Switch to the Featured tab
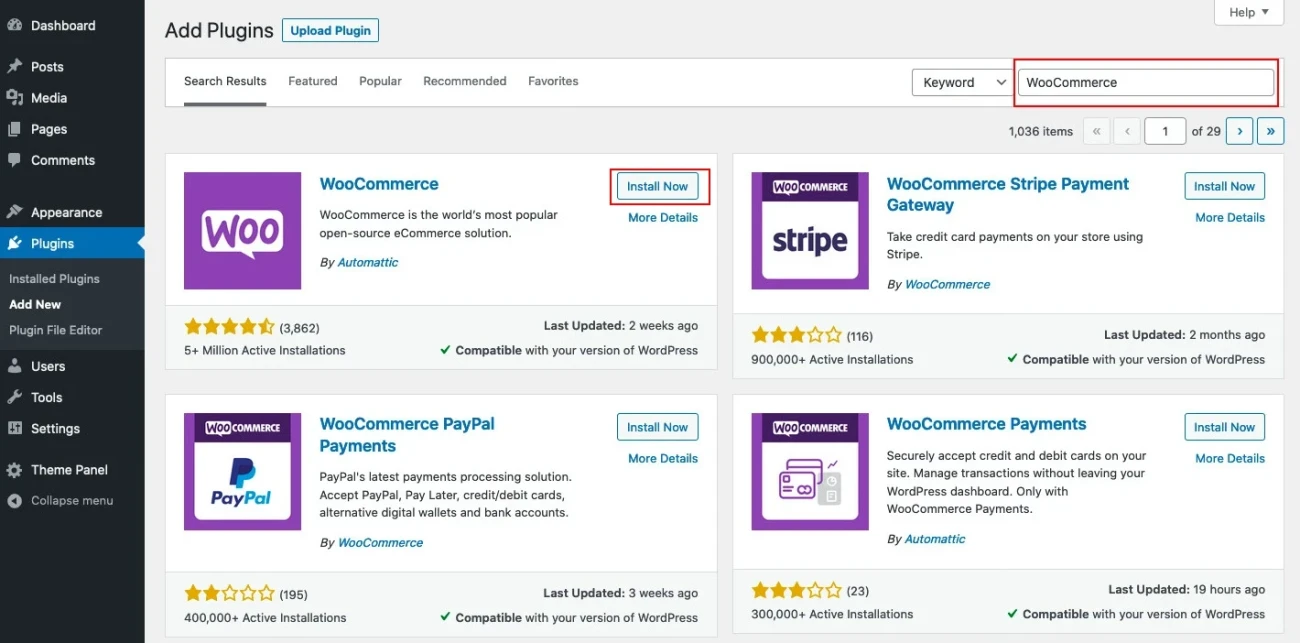The height and width of the screenshot is (643, 1300). pyautogui.click(x=312, y=81)
